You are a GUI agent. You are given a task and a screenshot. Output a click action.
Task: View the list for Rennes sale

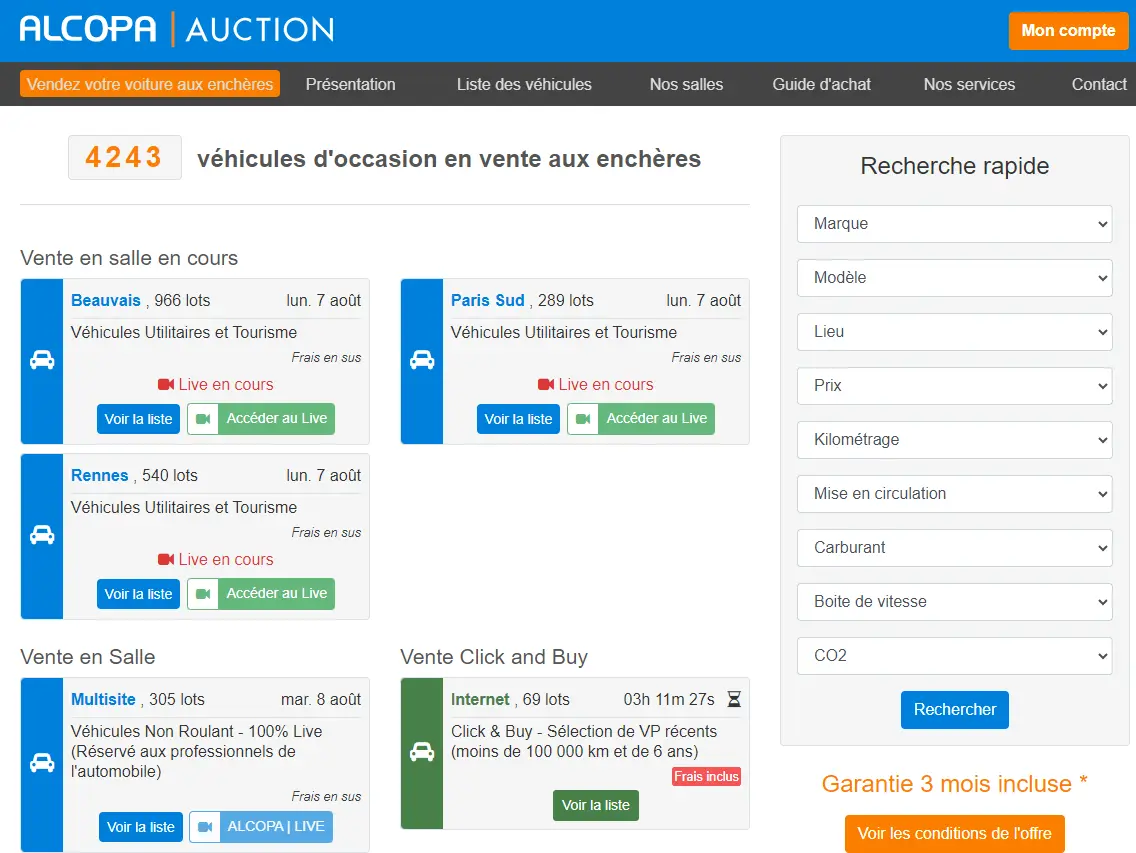(138, 594)
